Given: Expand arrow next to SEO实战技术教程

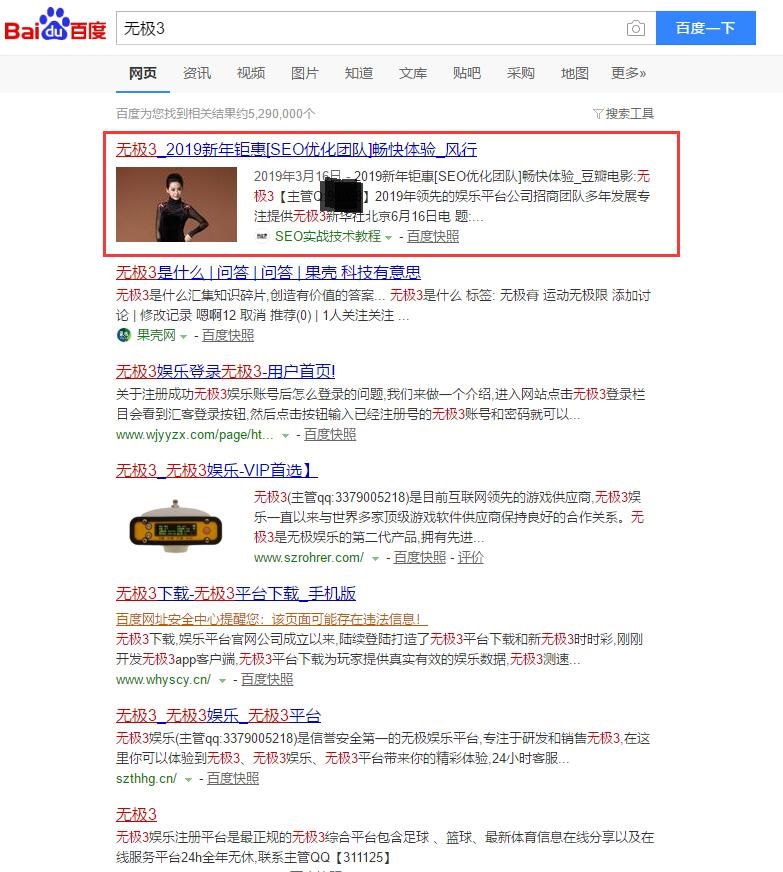Looking at the screenshot, I should pos(388,237).
